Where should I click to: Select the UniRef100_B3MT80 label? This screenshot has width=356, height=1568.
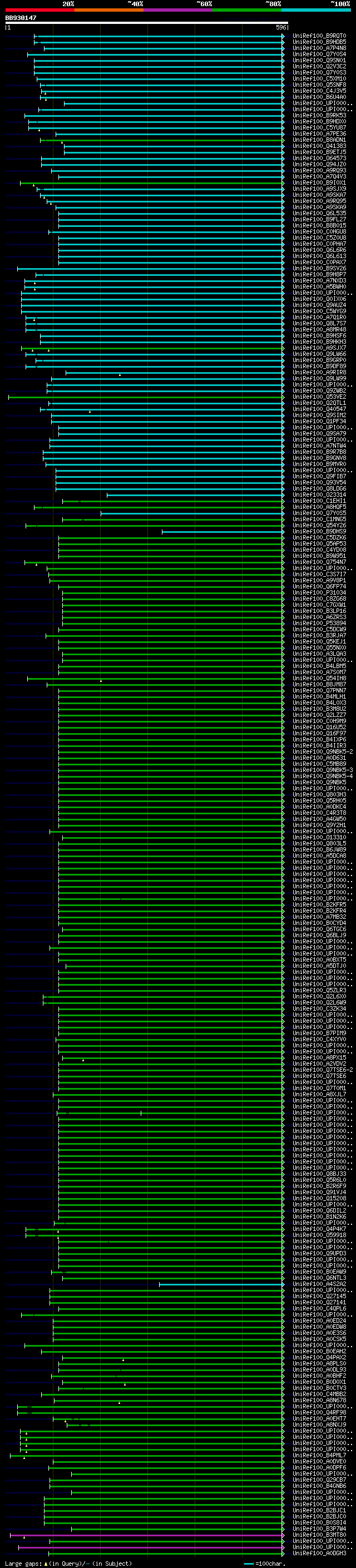(x=319, y=1535)
